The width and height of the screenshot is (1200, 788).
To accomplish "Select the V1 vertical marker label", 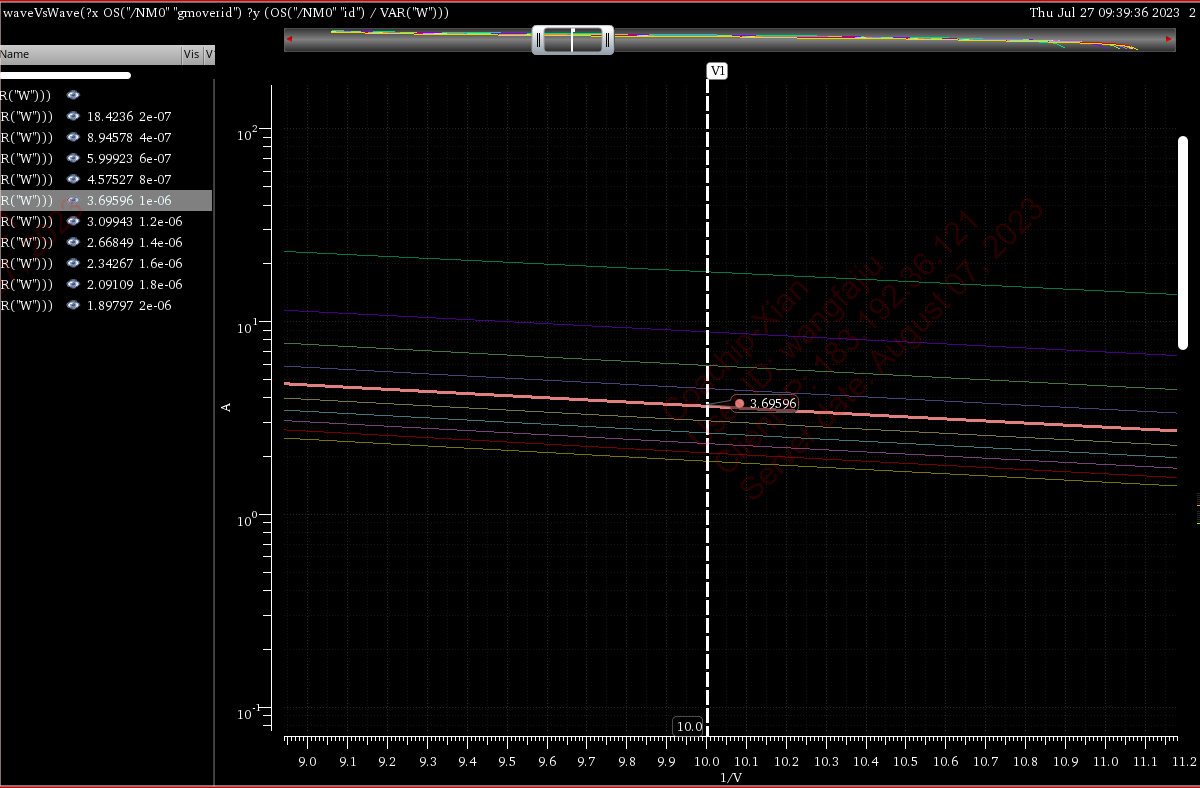I will 717,71.
